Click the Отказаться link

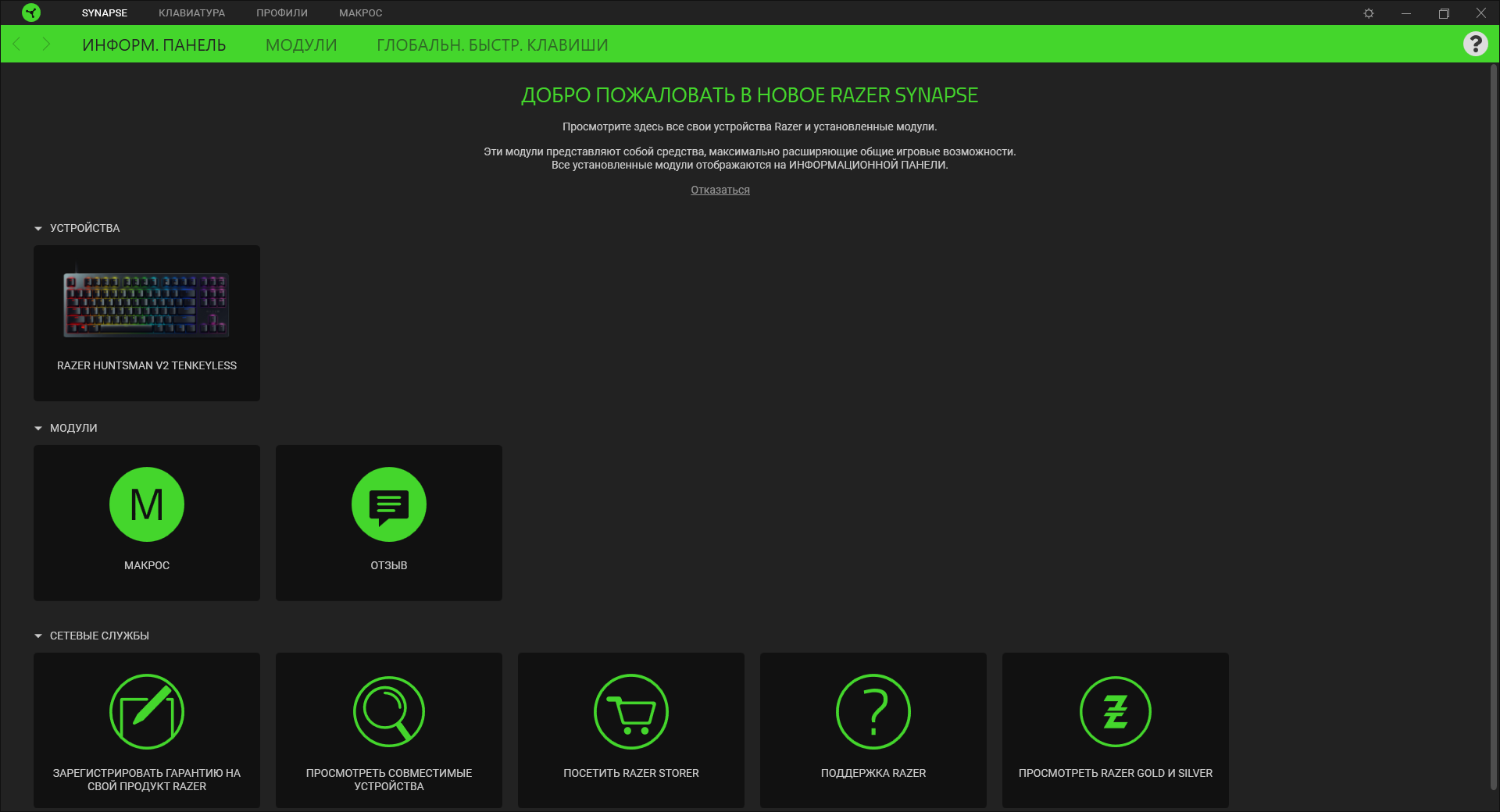coord(720,190)
